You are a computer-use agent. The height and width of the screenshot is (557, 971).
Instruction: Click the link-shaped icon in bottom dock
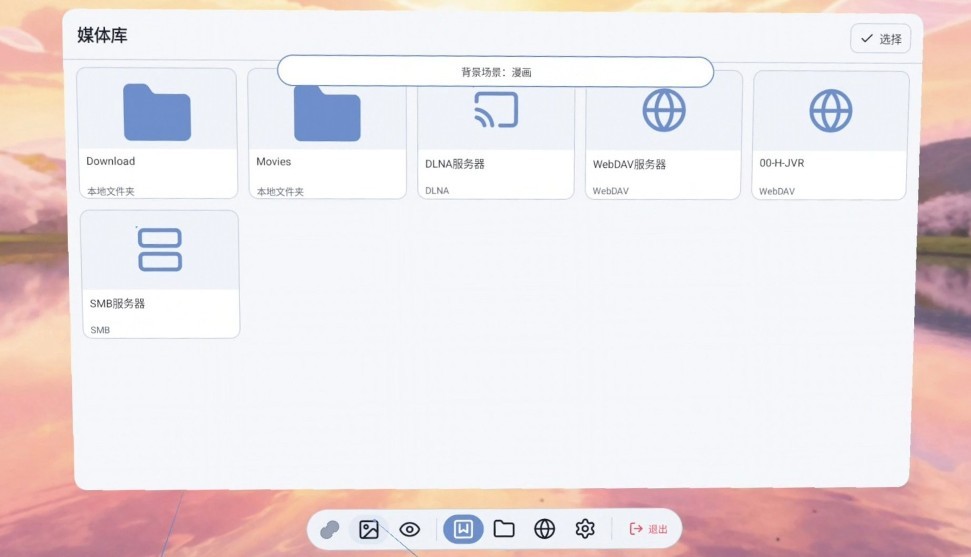click(x=329, y=530)
